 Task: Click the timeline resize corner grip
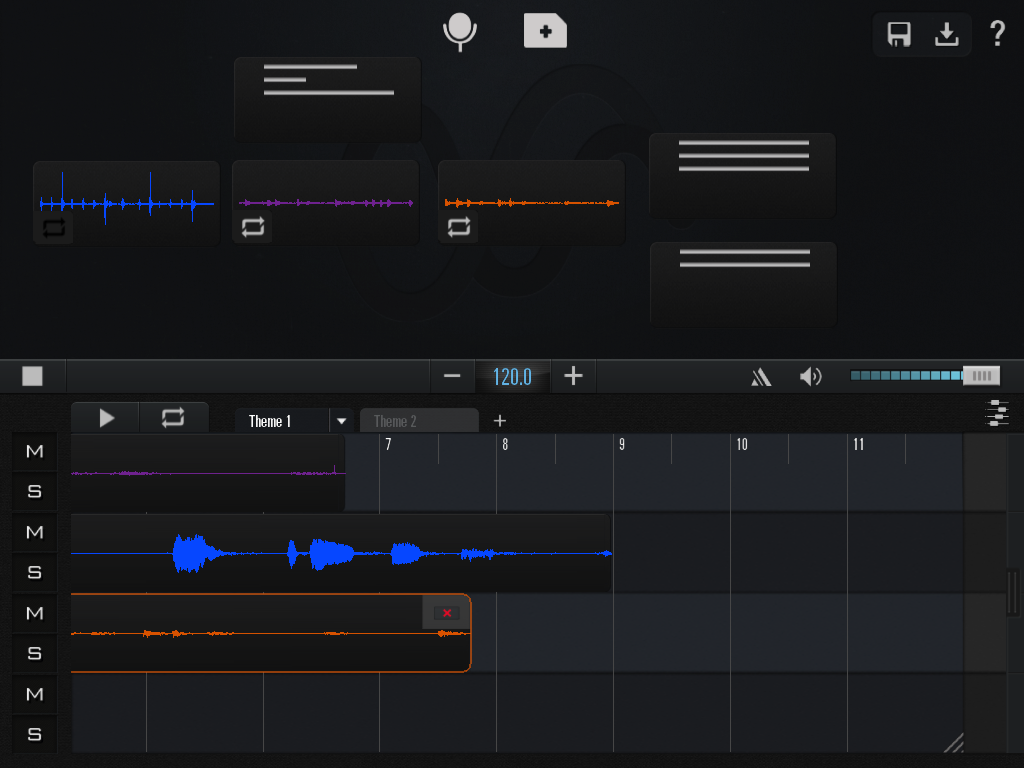(x=954, y=743)
